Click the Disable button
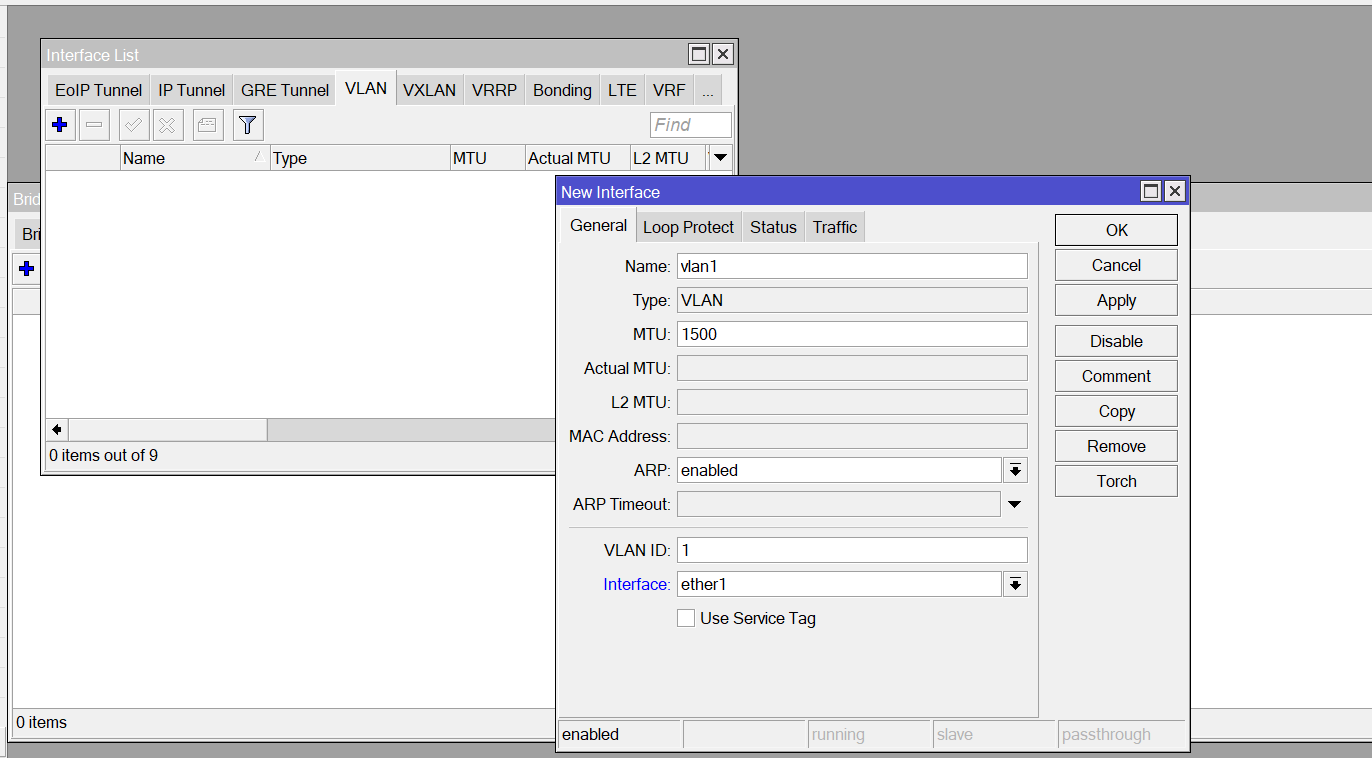 pyautogui.click(x=1116, y=341)
